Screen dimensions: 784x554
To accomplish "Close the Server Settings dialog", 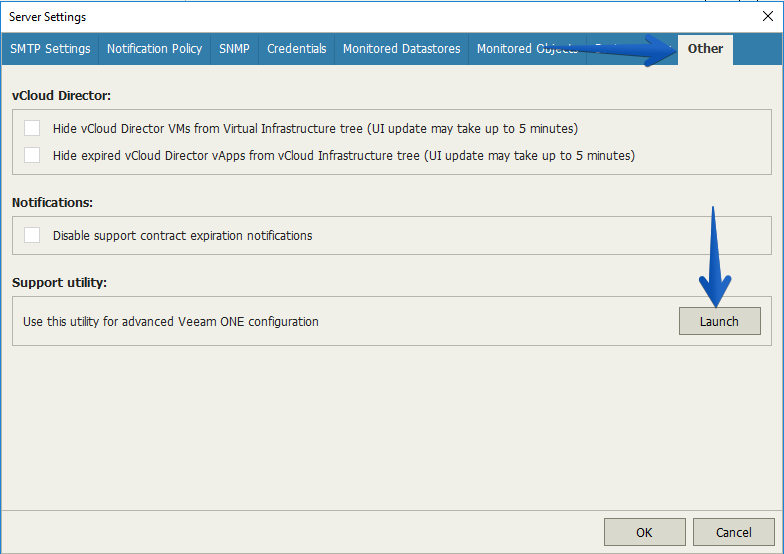I will tap(768, 16).
